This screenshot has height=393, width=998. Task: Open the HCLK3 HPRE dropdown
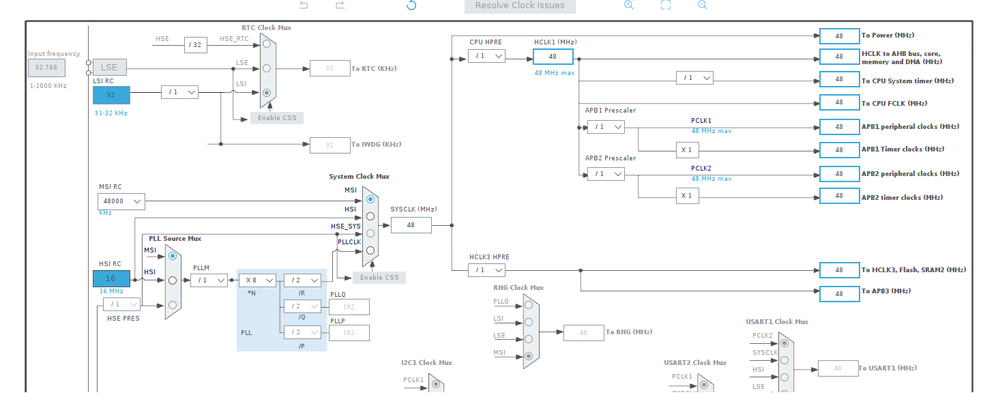click(x=486, y=270)
